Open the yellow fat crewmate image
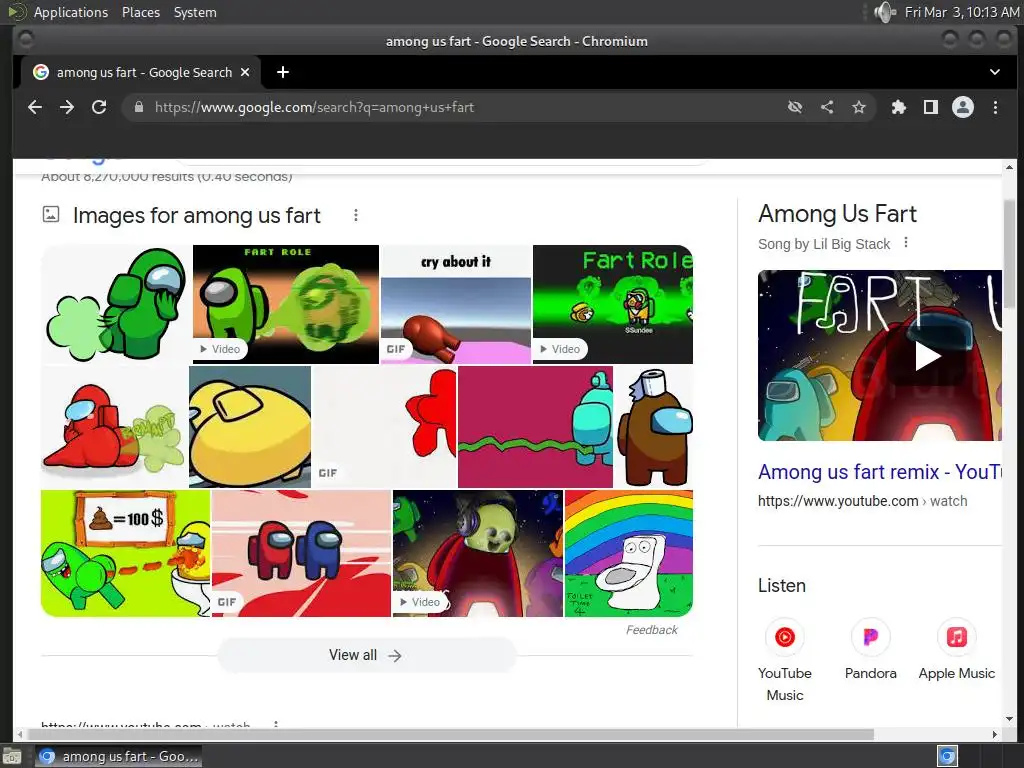 coord(250,426)
